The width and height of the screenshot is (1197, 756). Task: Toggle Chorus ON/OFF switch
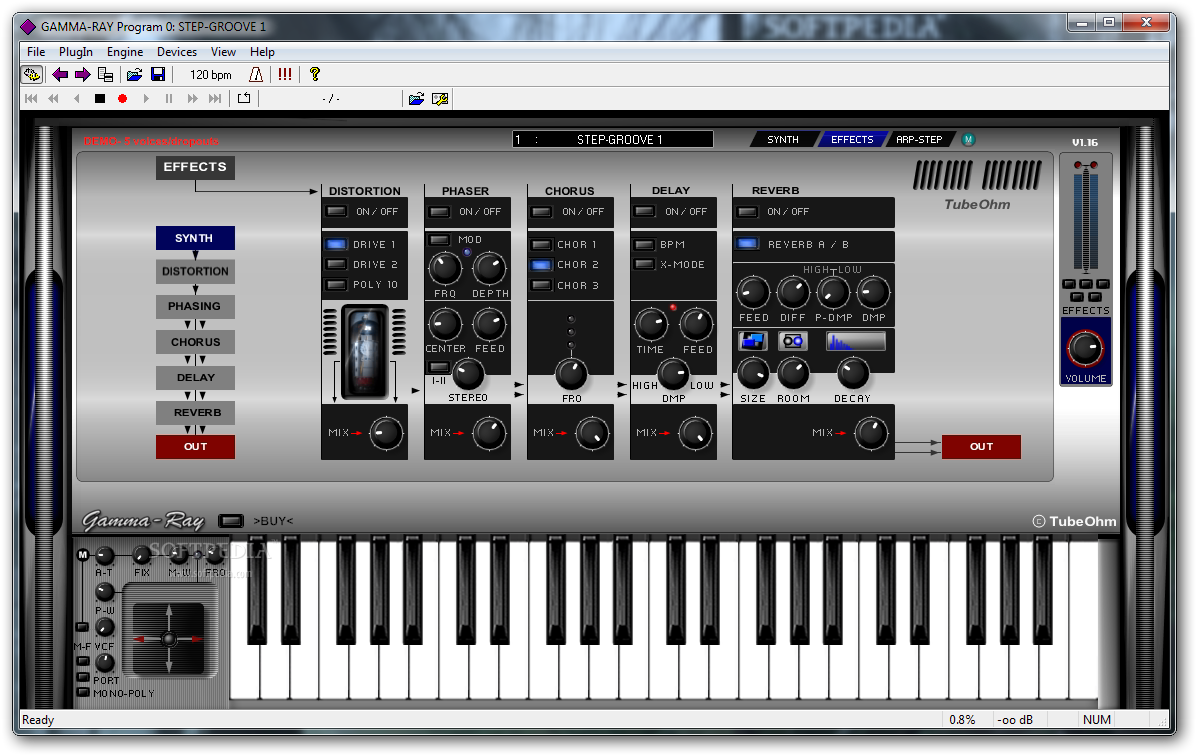point(542,212)
